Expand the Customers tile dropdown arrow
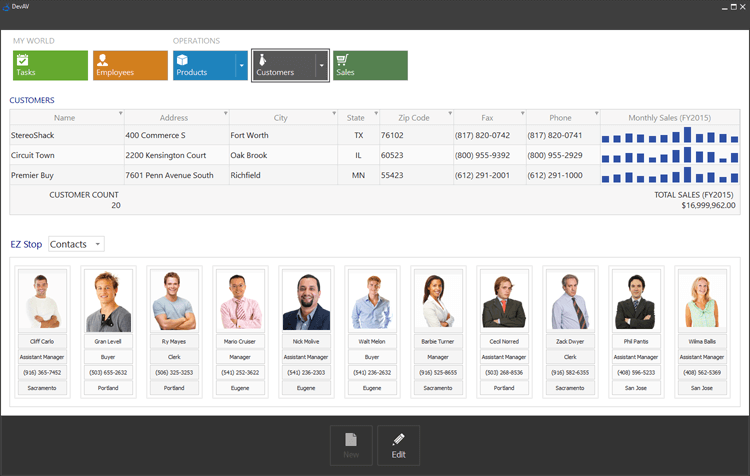The image size is (750, 476). coord(321,66)
